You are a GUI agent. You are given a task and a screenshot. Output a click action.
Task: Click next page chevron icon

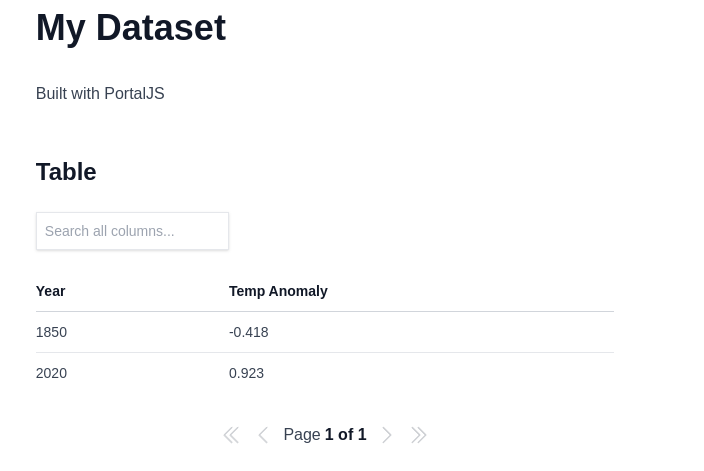click(x=387, y=435)
